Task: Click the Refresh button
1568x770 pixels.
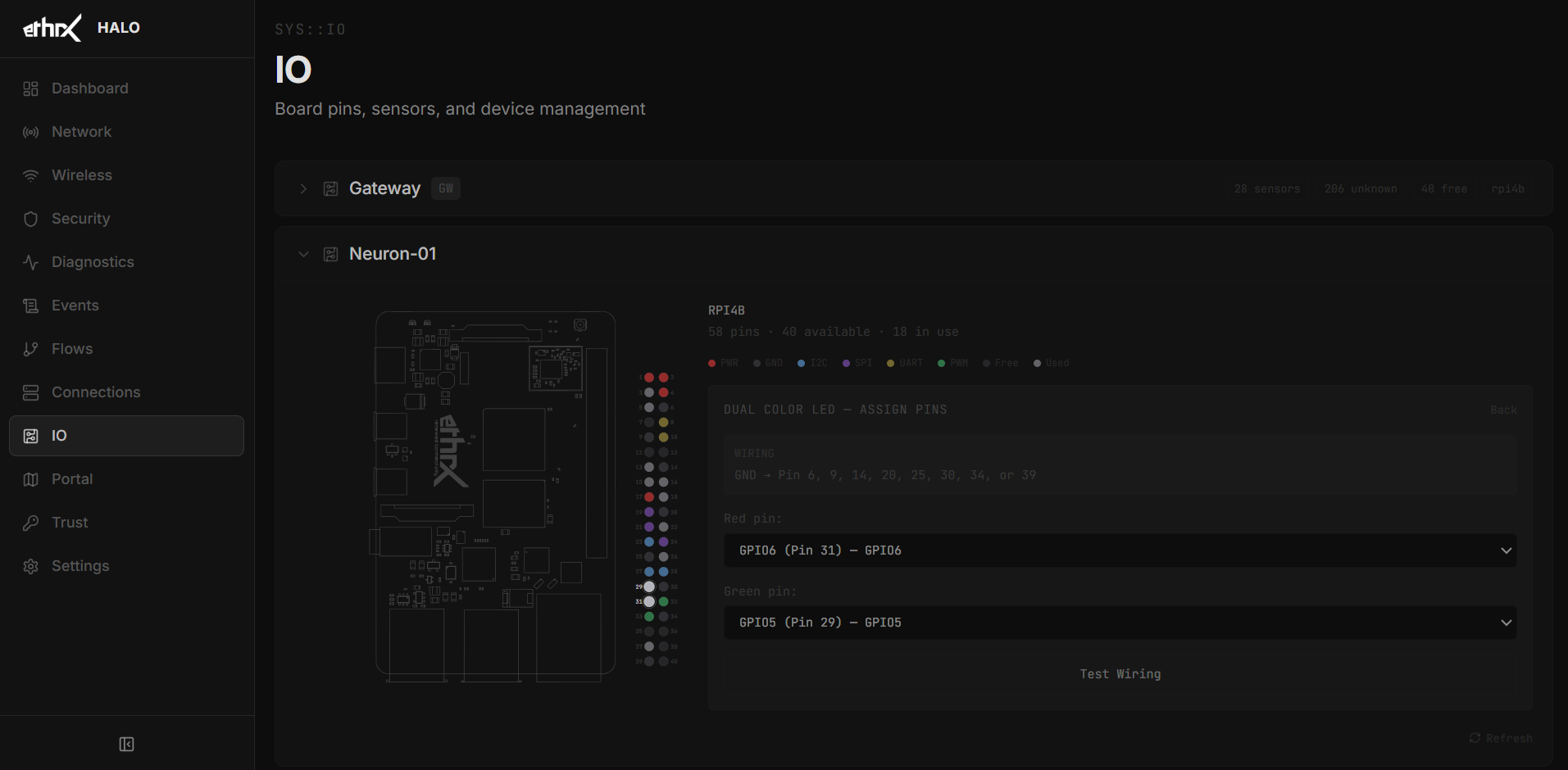Action: pos(1501,738)
